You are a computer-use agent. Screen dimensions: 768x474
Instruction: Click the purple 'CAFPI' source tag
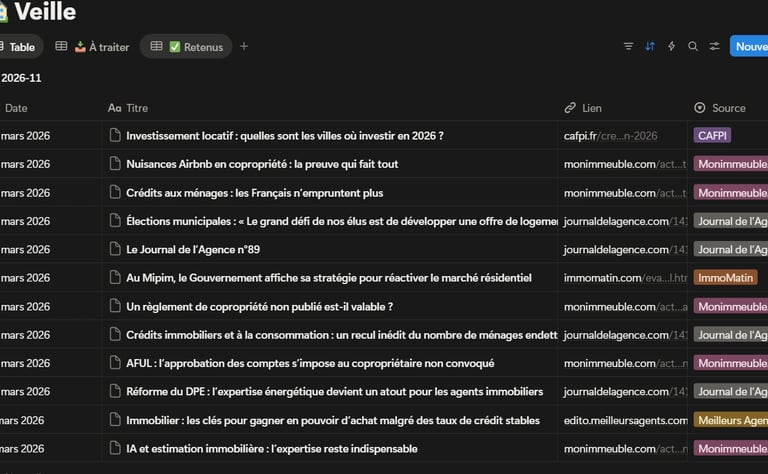point(712,135)
